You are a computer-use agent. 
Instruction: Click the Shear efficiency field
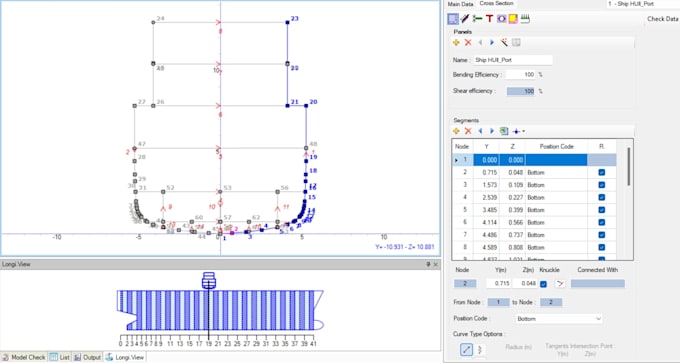pyautogui.click(x=521, y=91)
